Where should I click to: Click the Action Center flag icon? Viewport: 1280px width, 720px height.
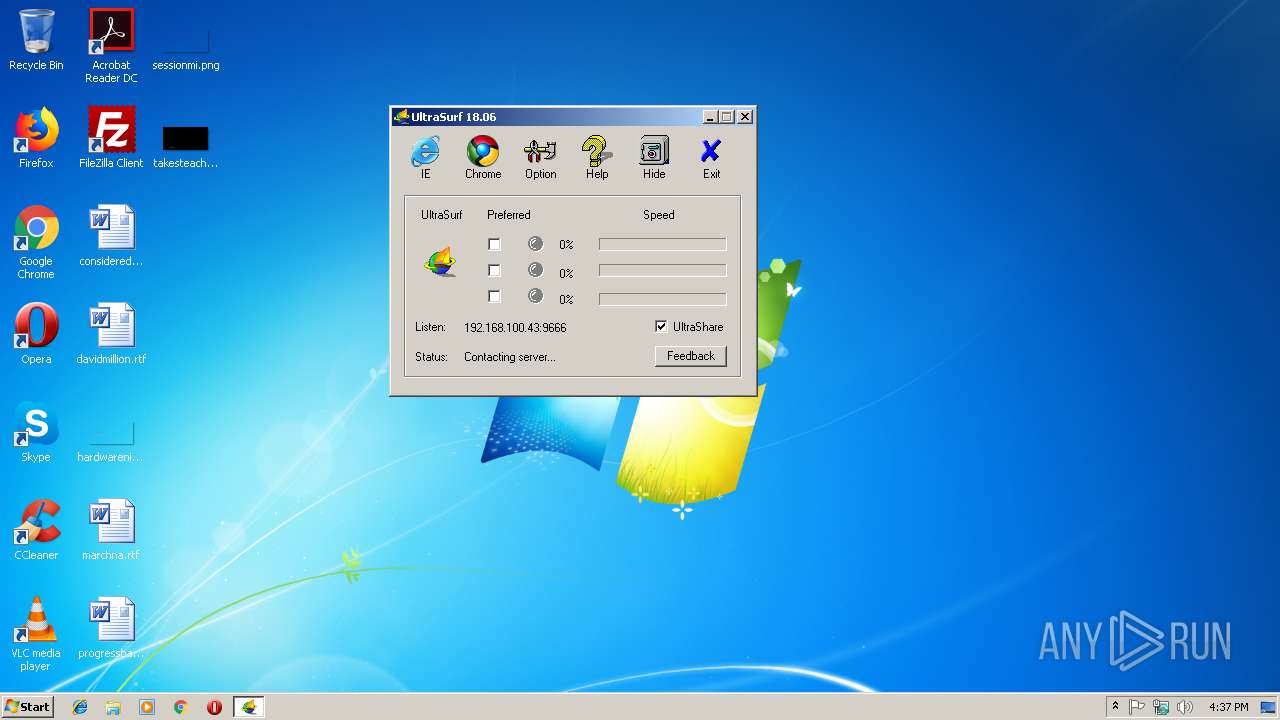pos(1137,707)
